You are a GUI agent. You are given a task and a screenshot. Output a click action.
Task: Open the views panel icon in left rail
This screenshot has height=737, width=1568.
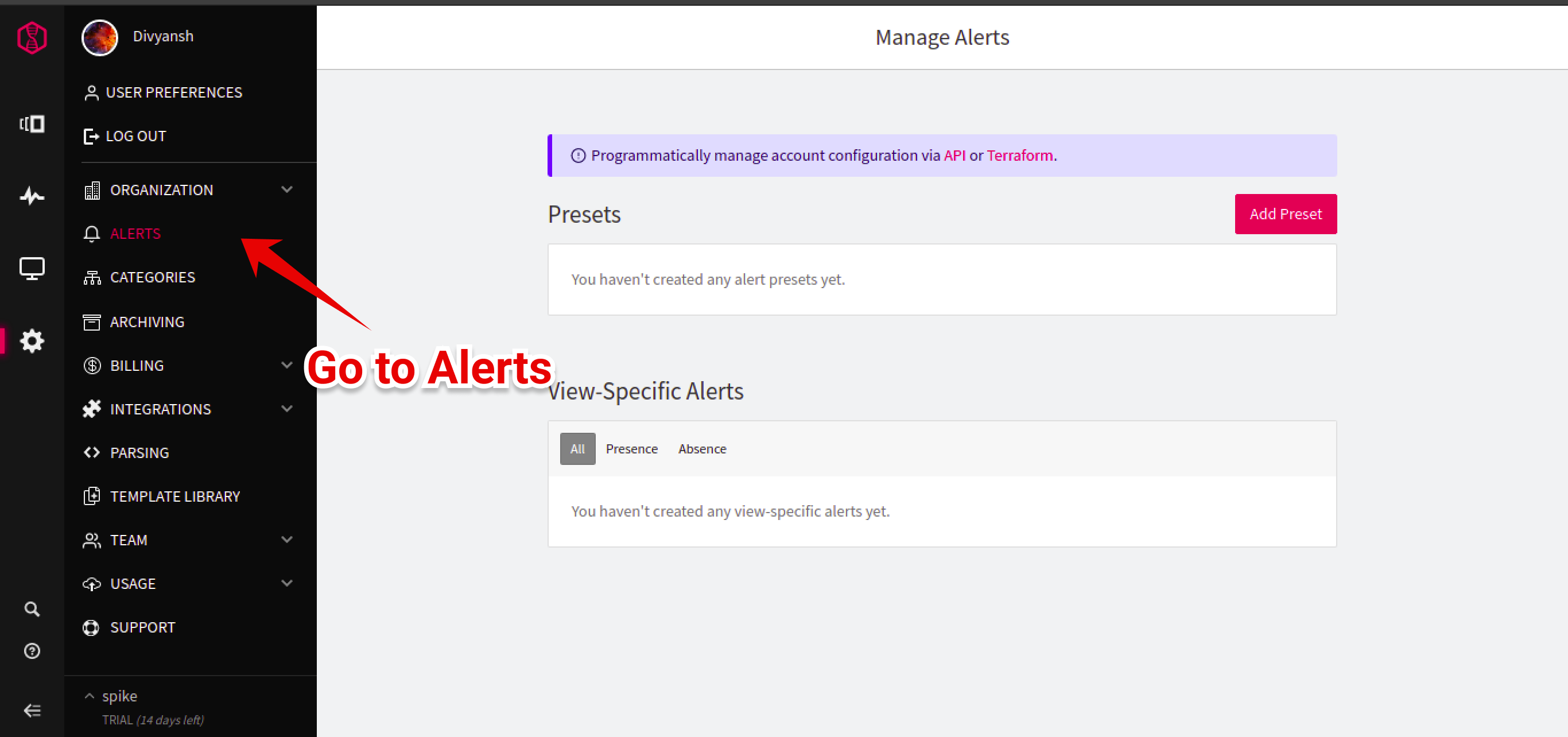(32, 124)
